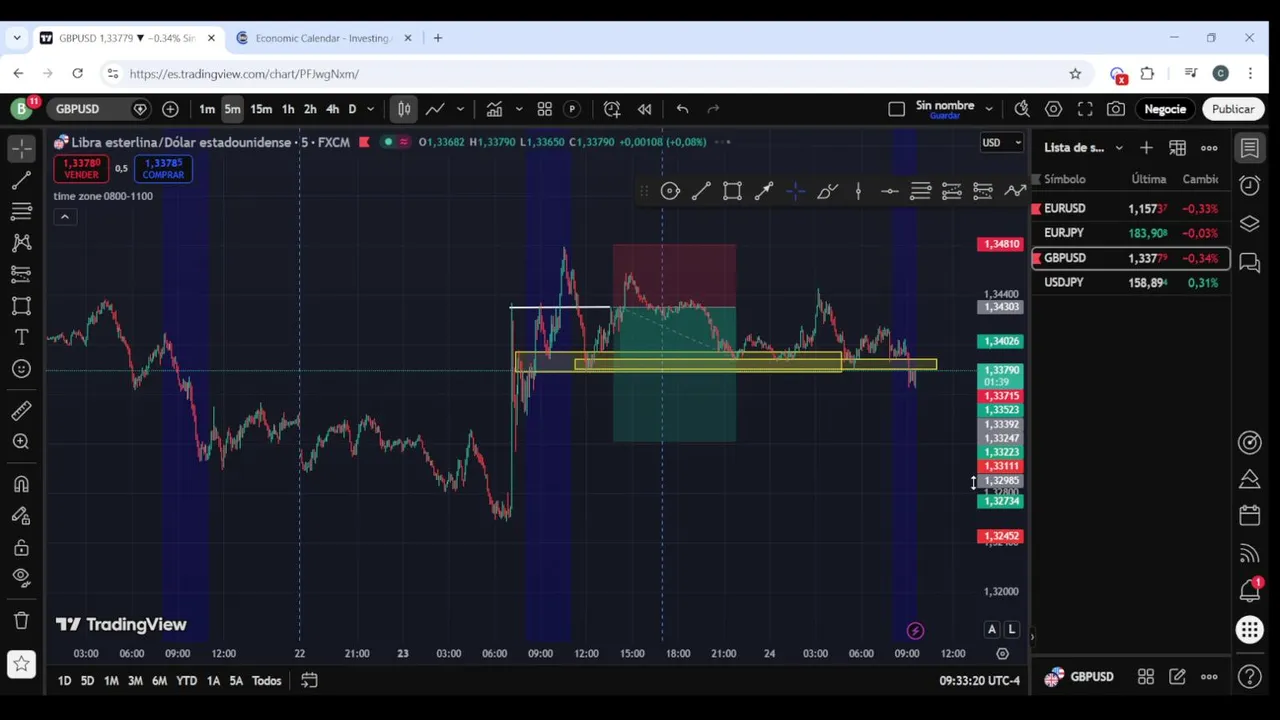This screenshot has width=1280, height=720.
Task: Enter fullscreen chart mode
Action: tap(1085, 109)
